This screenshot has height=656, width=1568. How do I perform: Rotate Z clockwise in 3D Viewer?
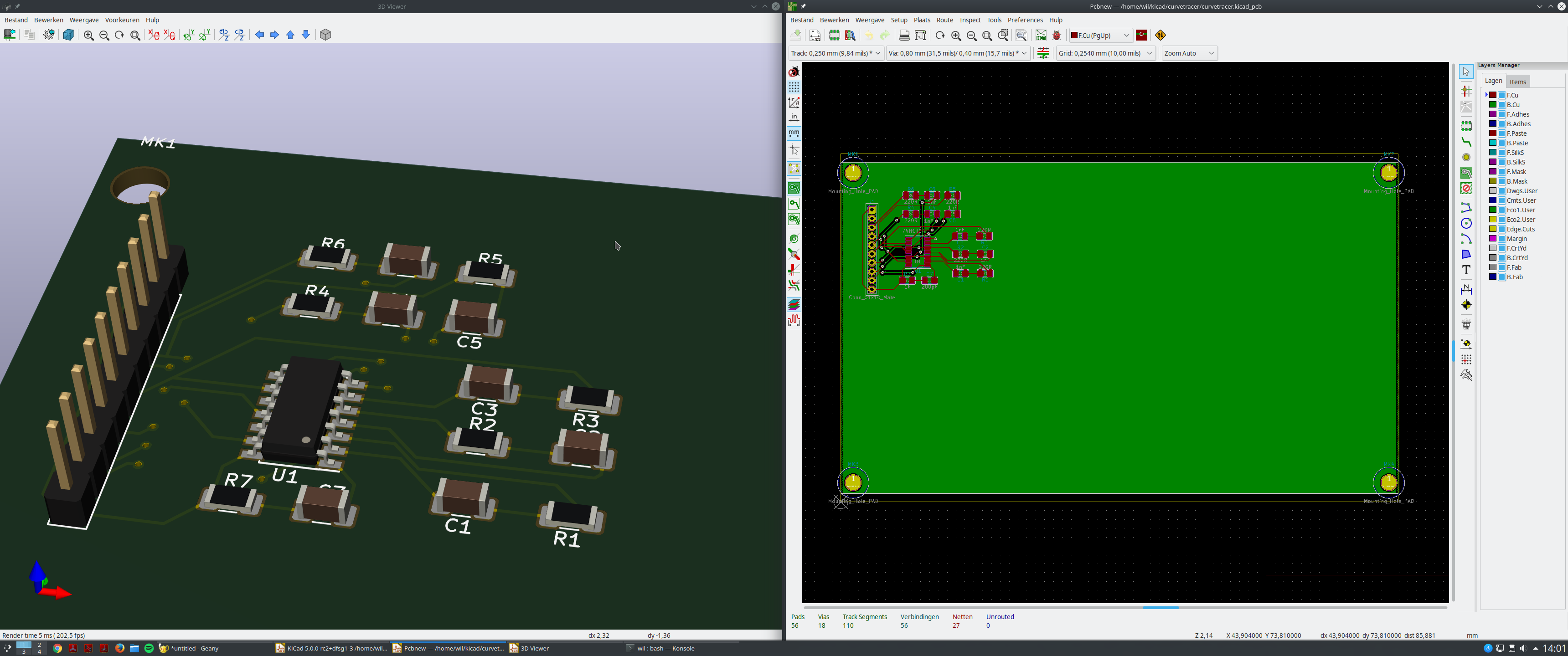pyautogui.click(x=224, y=35)
